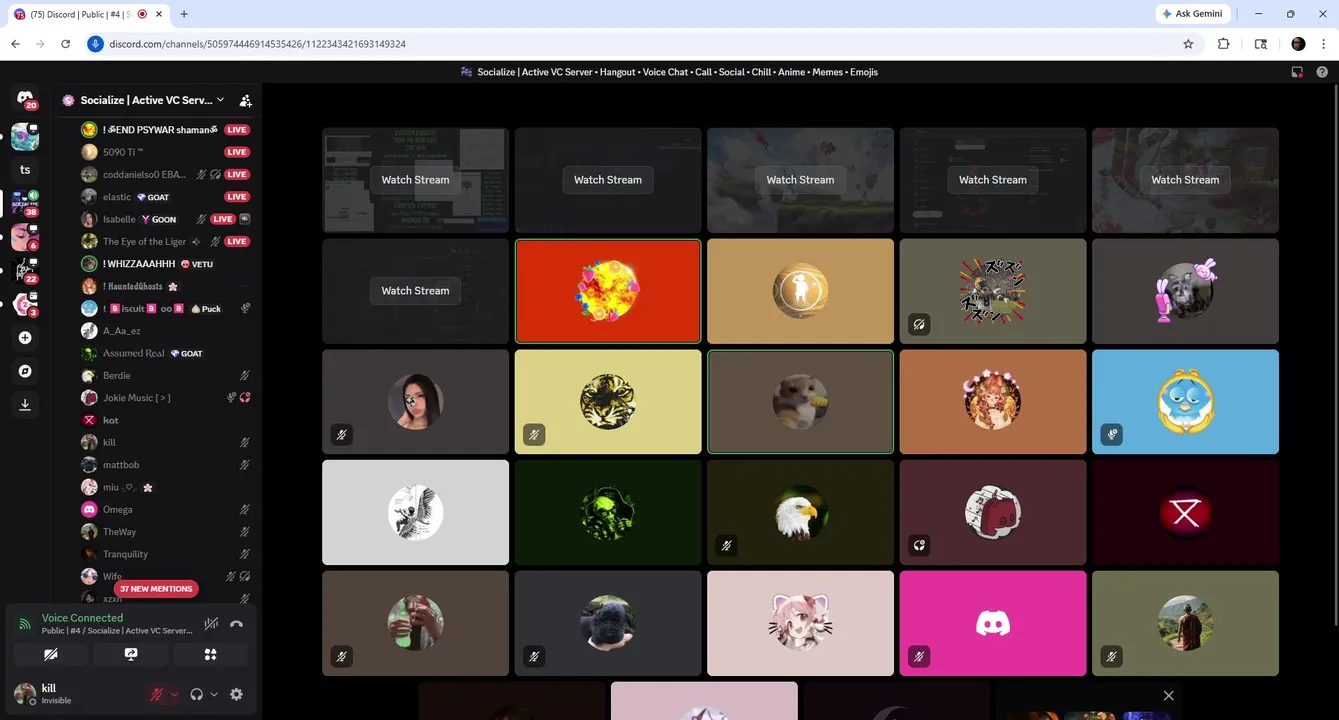Toggle red microphone mute button
Viewport: 1339px width, 720px height.
[x=157, y=694]
